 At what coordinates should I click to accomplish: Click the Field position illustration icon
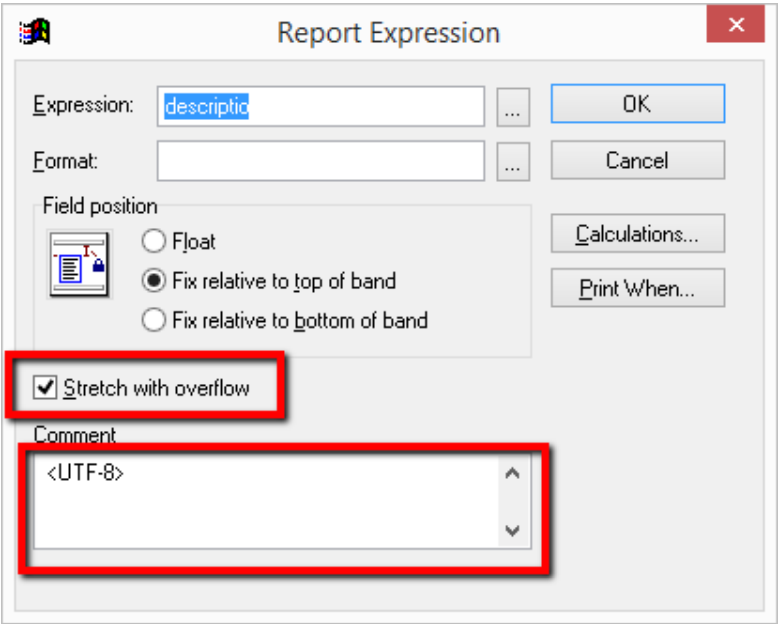pyautogui.click(x=80, y=263)
